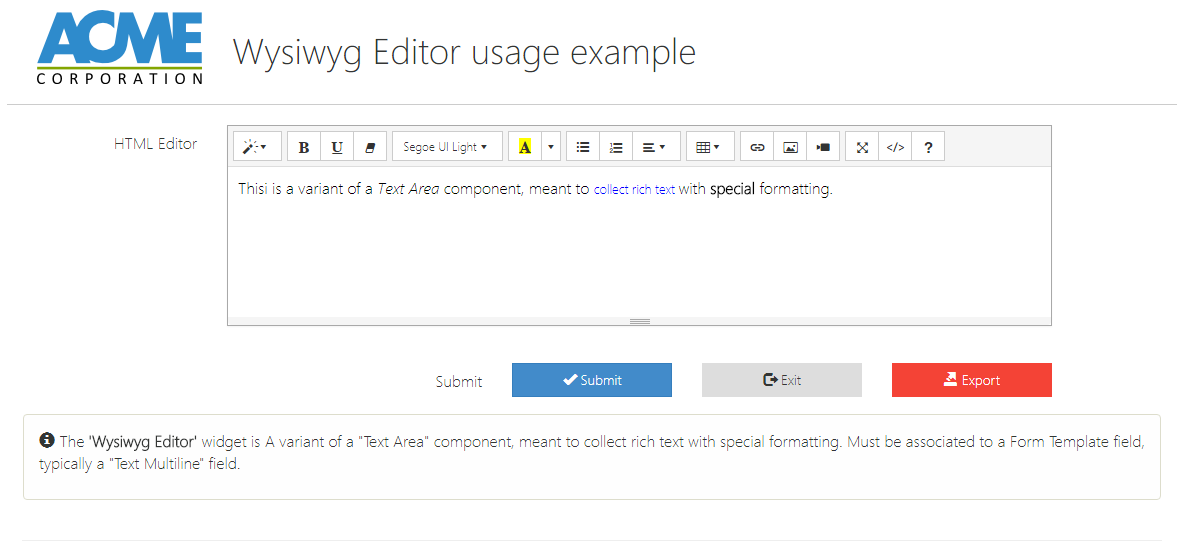The height and width of the screenshot is (551, 1178).
Task: Click the eraser to remove font style
Action: click(x=370, y=147)
